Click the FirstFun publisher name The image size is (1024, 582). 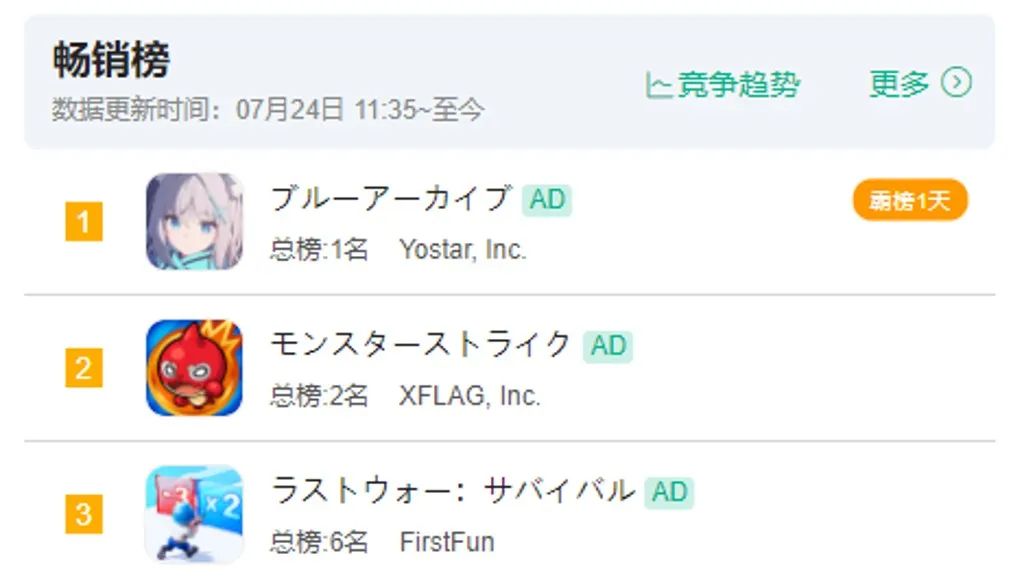[x=447, y=542]
